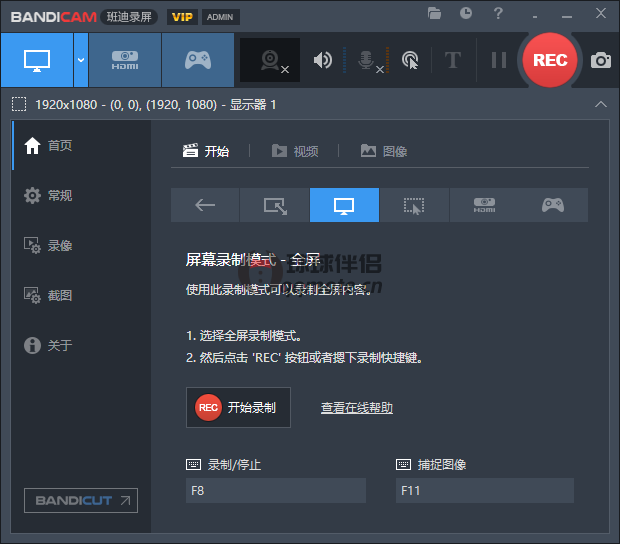620x544 pixels.
Task: Toggle the microphone recording
Action: (x=367, y=60)
